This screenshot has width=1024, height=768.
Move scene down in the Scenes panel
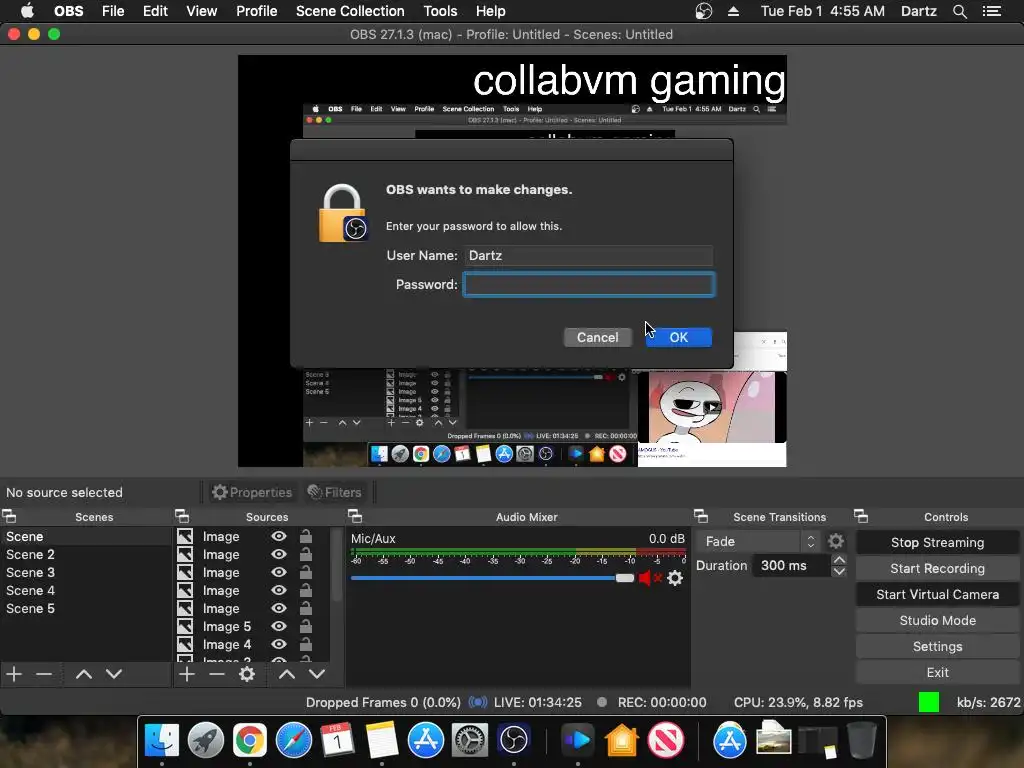[114, 673]
